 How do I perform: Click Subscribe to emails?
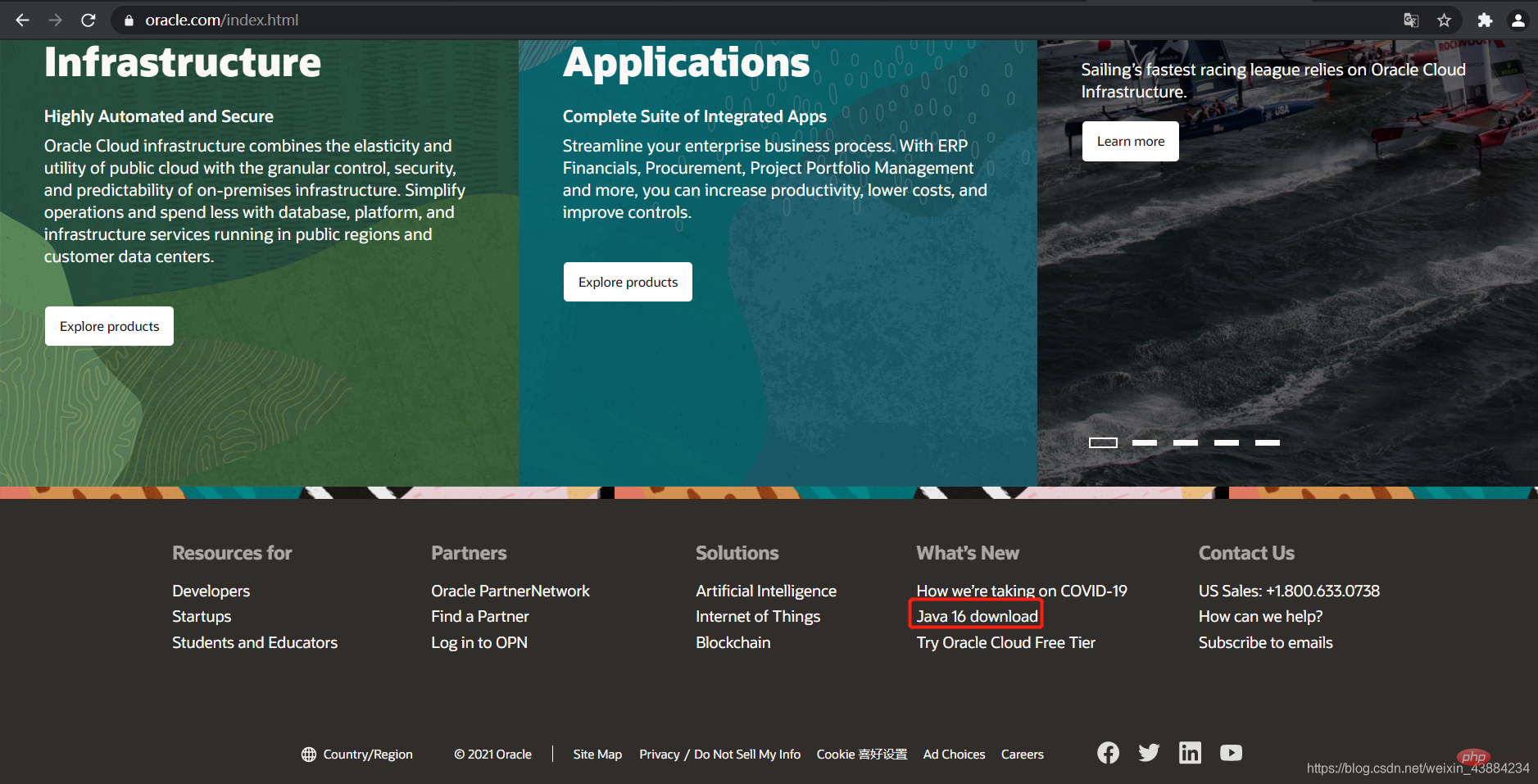[1266, 642]
